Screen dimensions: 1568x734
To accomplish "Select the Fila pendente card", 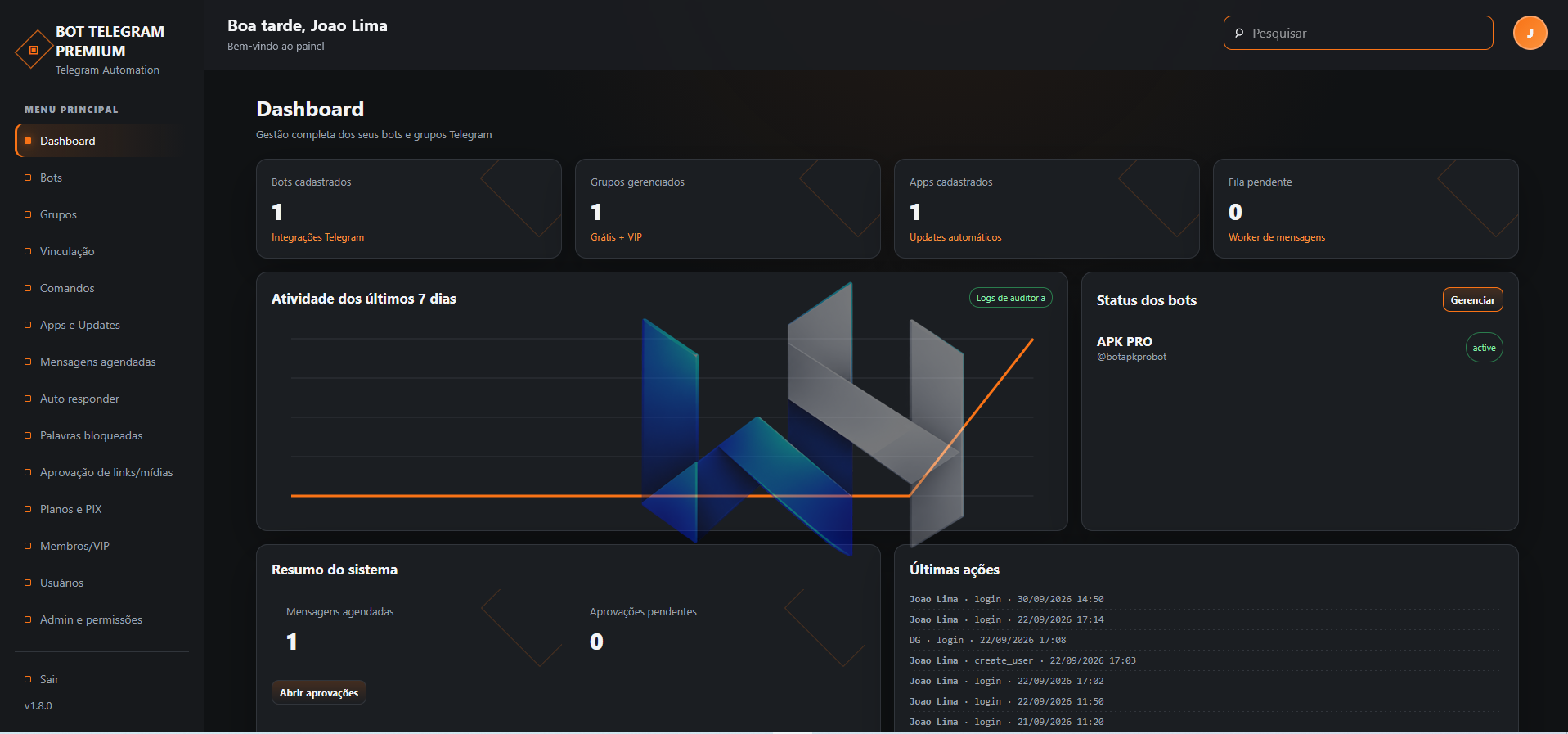I will [1366, 209].
